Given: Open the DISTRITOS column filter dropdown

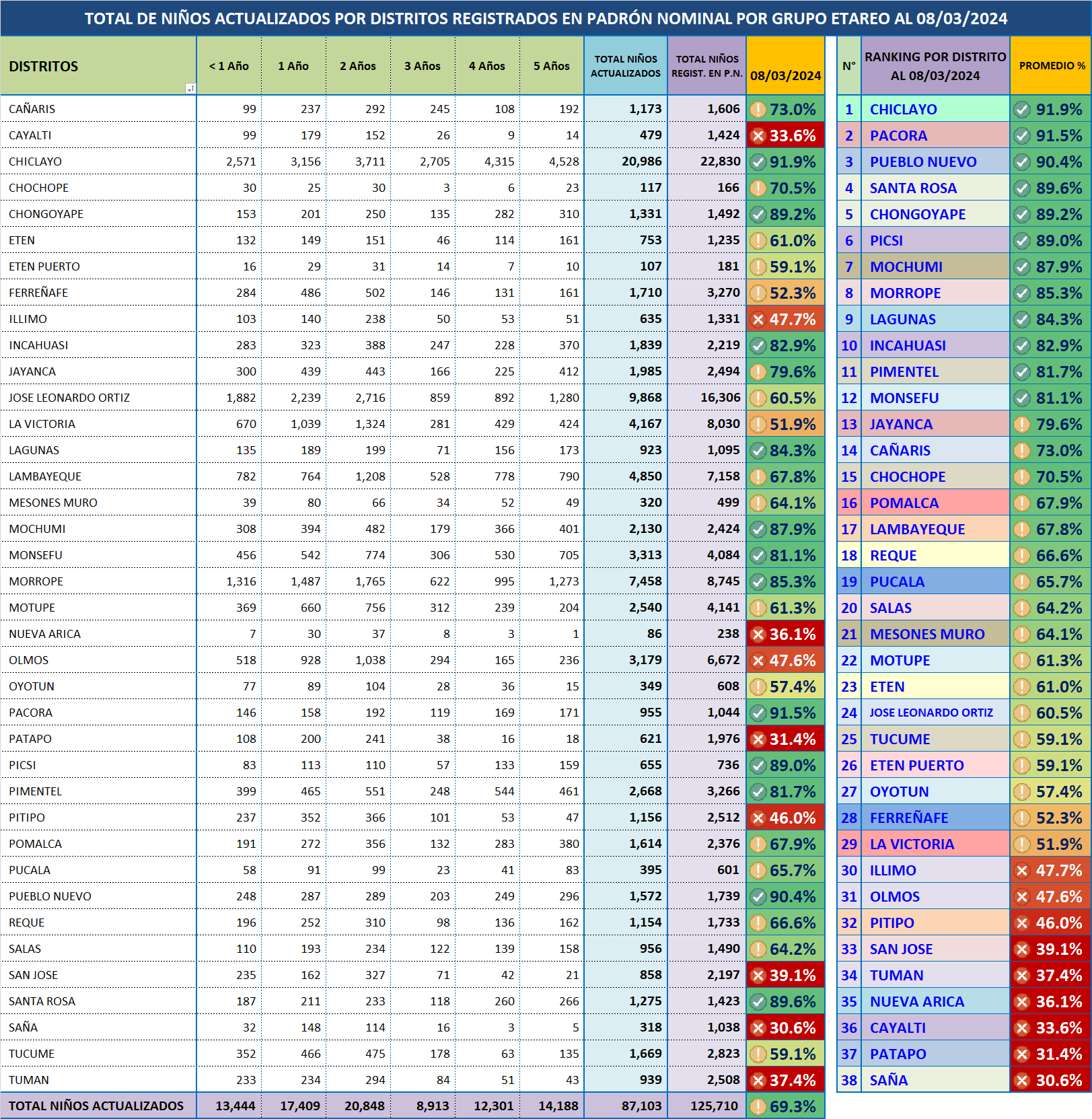Looking at the screenshot, I should 190,89.
